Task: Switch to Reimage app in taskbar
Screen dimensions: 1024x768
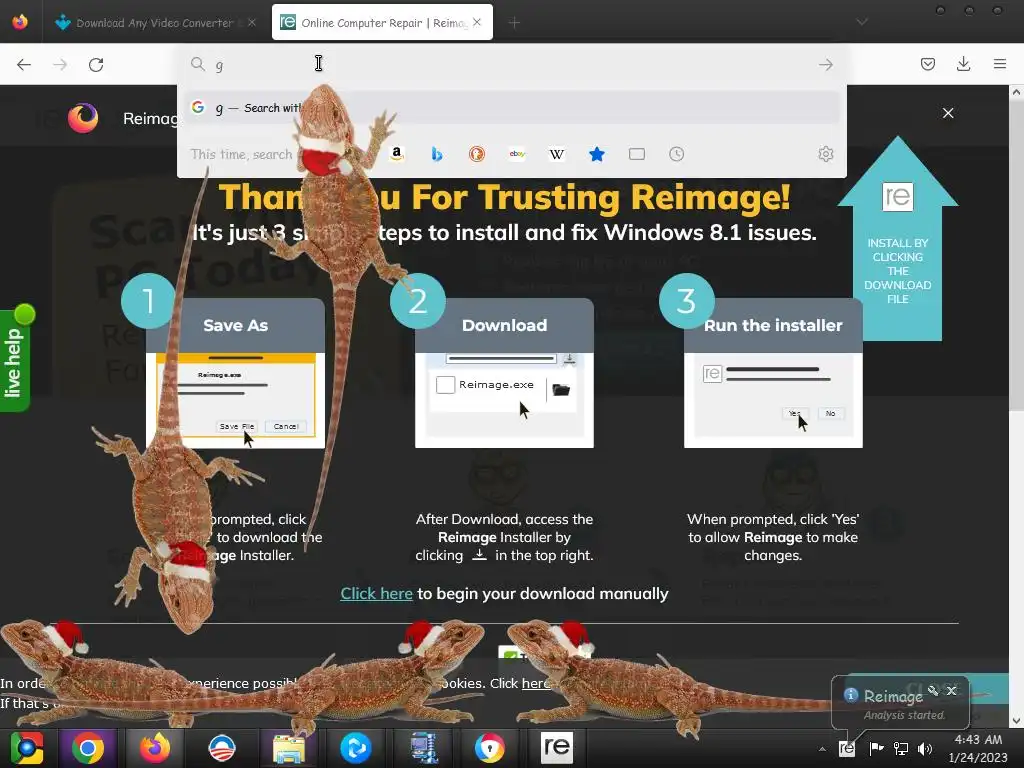Action: click(x=557, y=748)
